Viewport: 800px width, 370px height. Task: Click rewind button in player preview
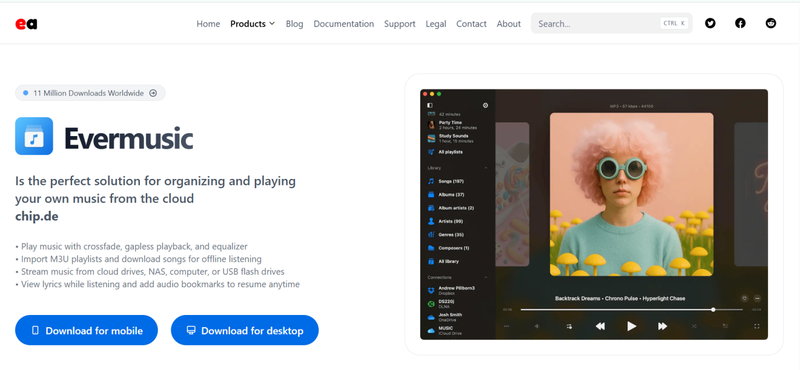(x=601, y=326)
